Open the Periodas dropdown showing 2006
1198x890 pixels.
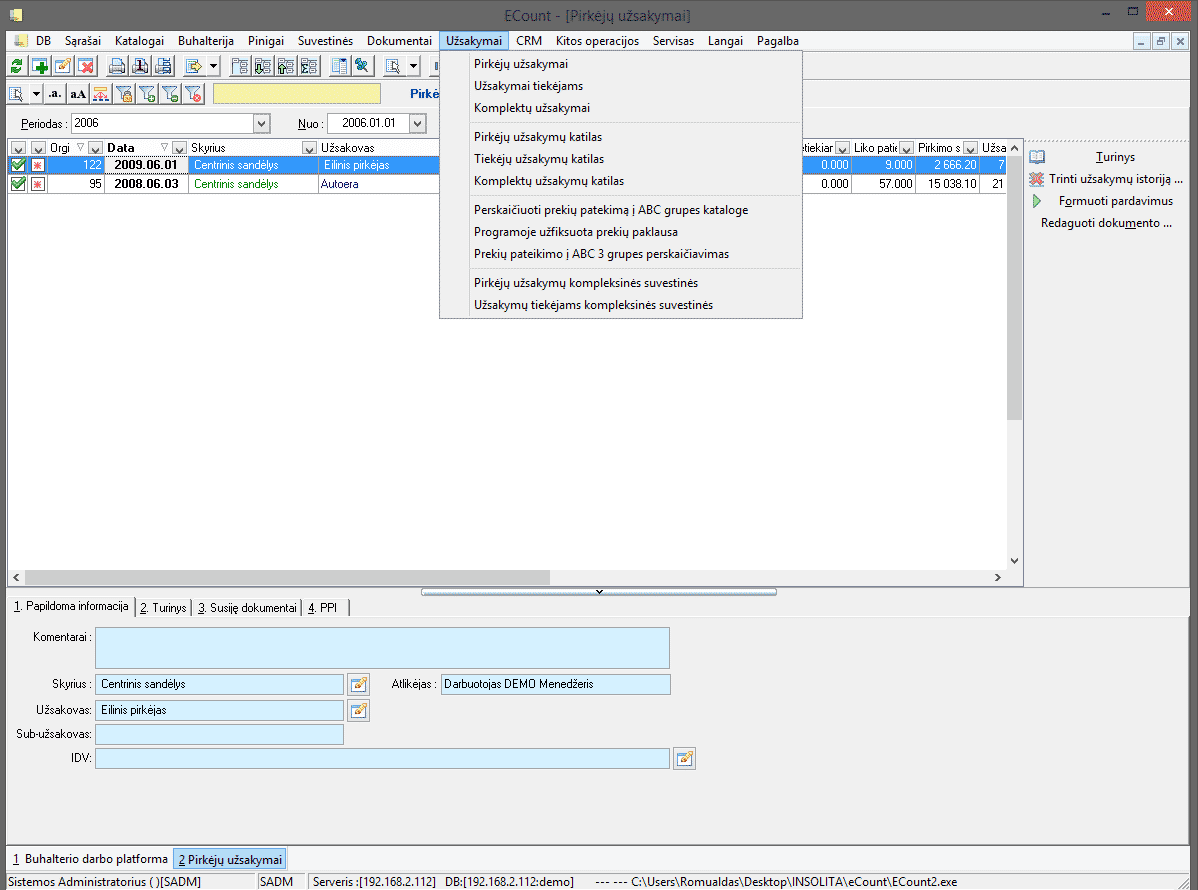coord(262,124)
